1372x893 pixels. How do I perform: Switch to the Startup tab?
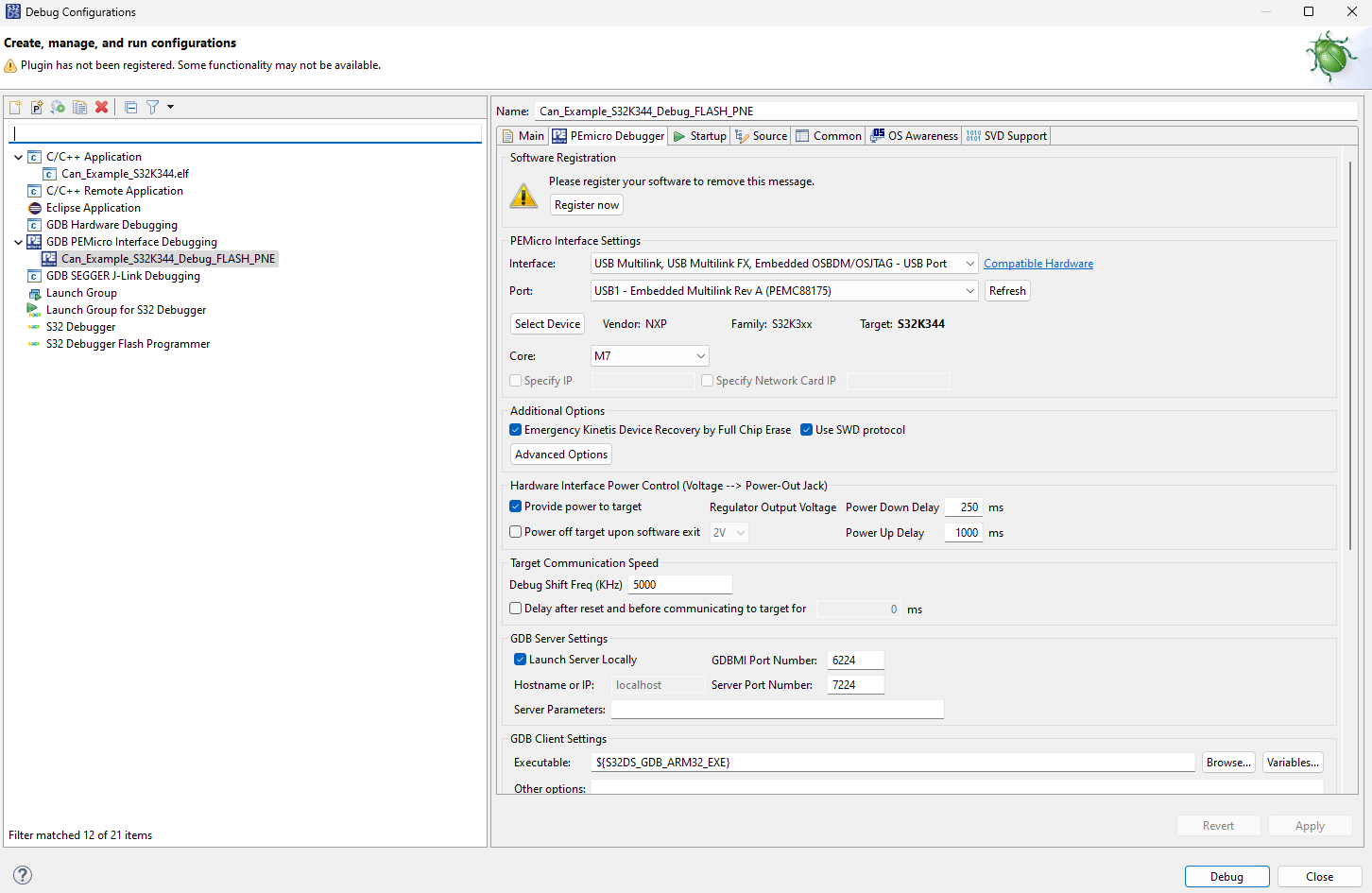tap(698, 135)
